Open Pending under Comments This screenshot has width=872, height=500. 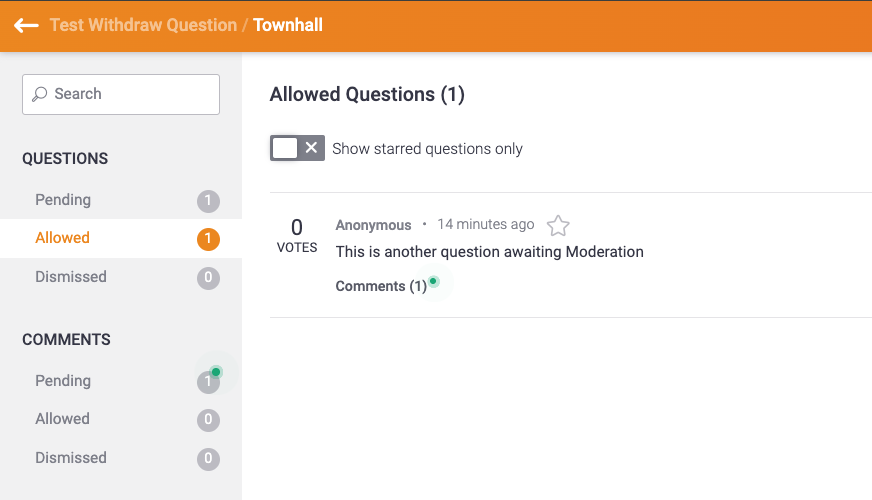coord(121,381)
